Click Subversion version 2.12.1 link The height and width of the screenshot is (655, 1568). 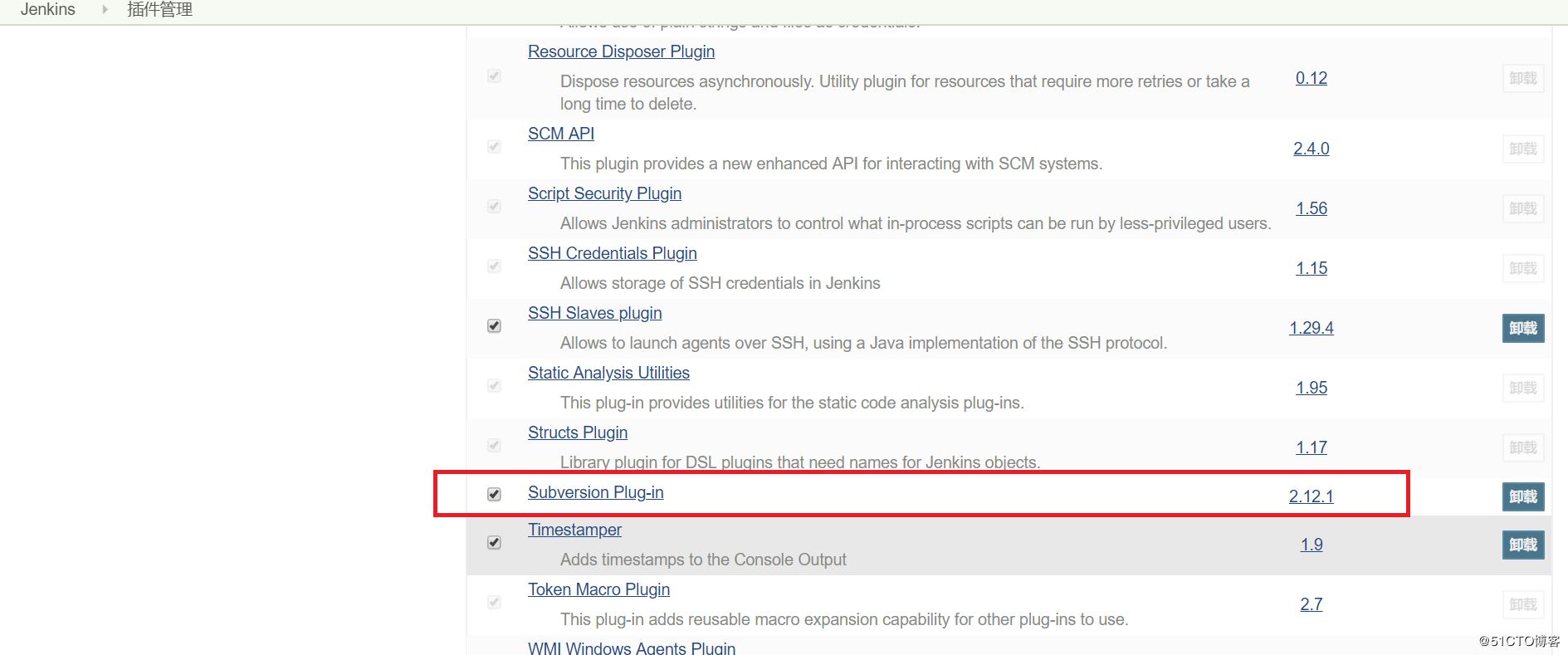pos(1311,496)
